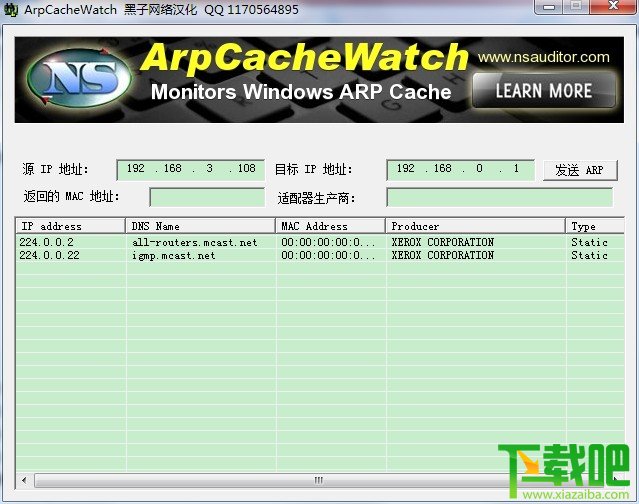Sort by the IP address column header

[x=71, y=226]
